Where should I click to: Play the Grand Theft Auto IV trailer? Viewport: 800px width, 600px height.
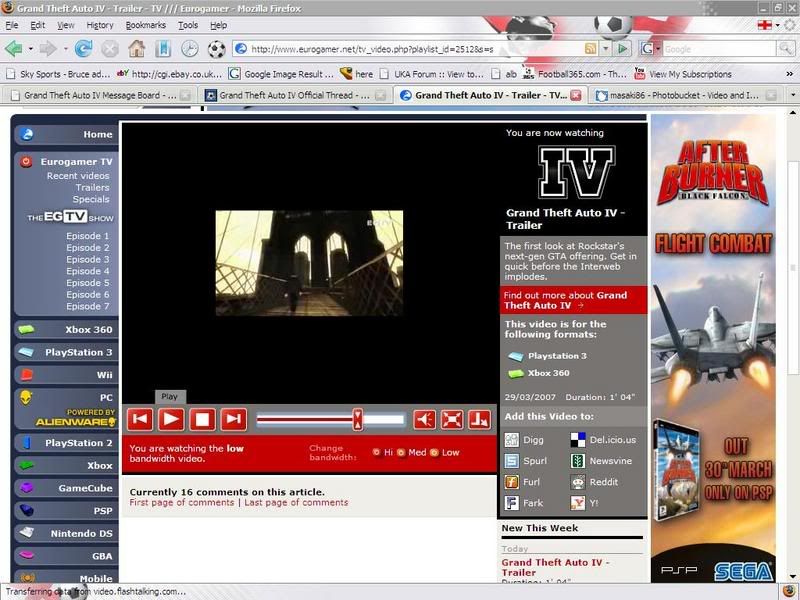point(171,419)
